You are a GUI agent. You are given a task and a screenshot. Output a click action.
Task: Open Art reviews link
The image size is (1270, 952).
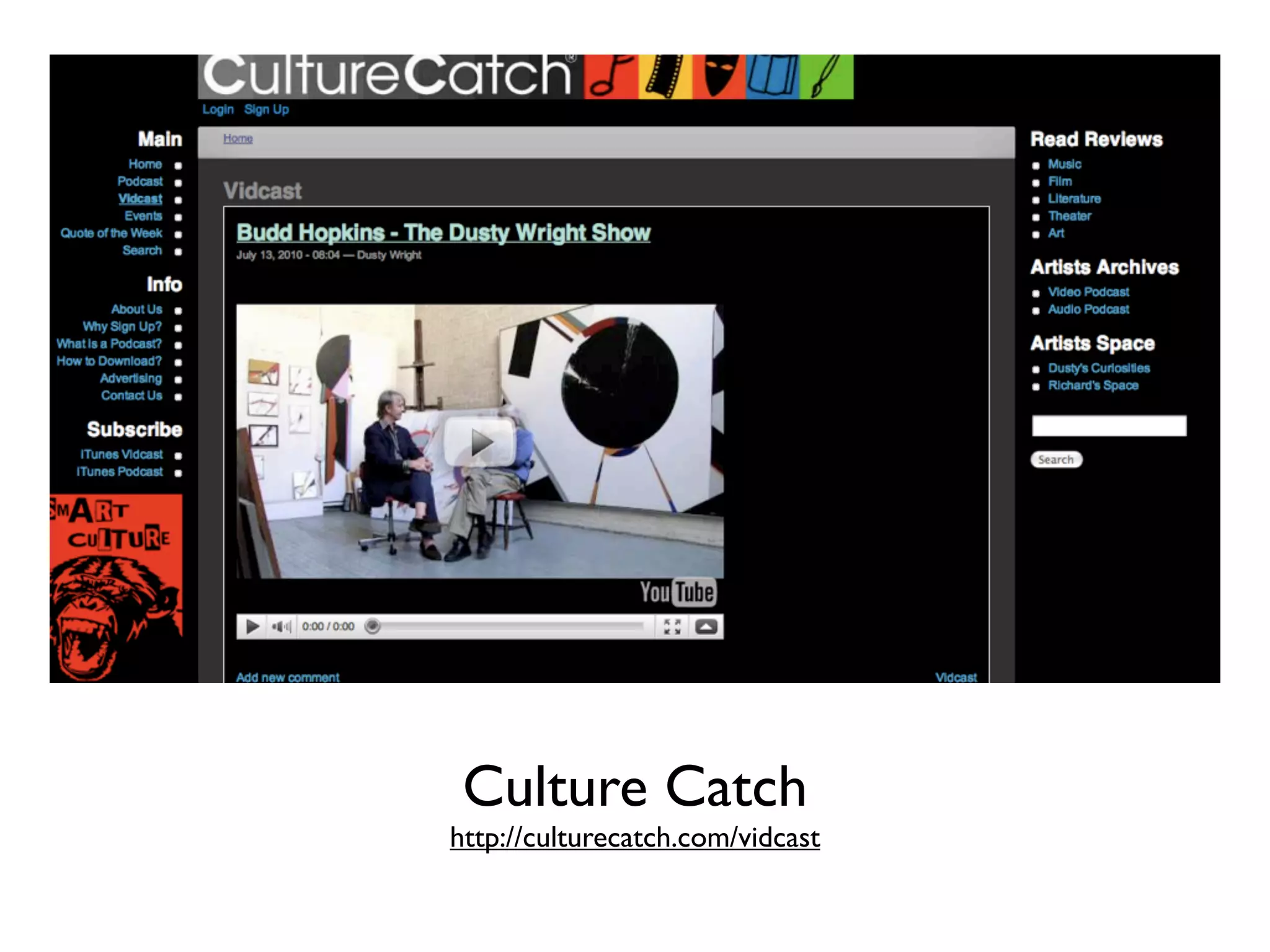coord(1056,233)
